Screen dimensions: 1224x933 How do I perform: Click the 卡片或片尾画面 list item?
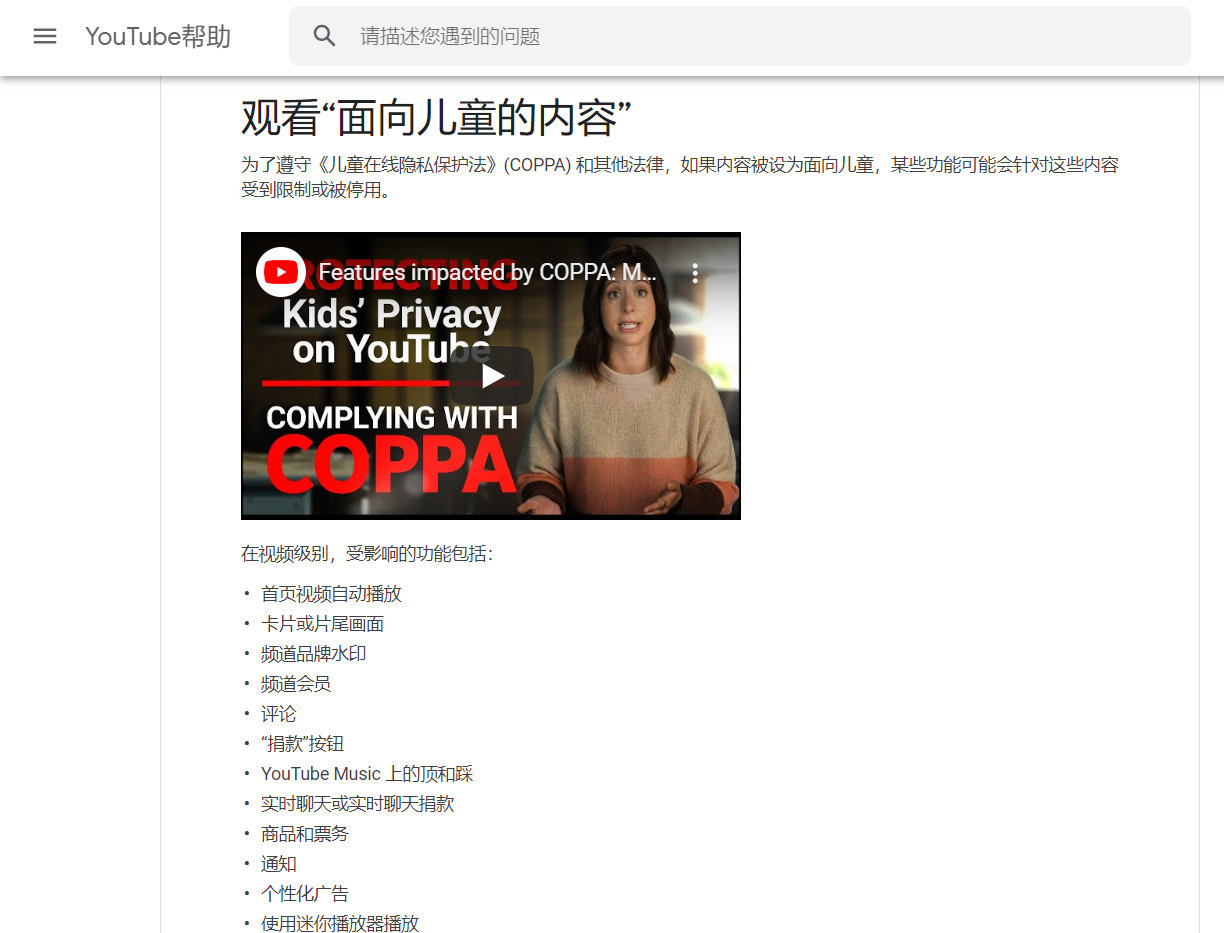322,624
